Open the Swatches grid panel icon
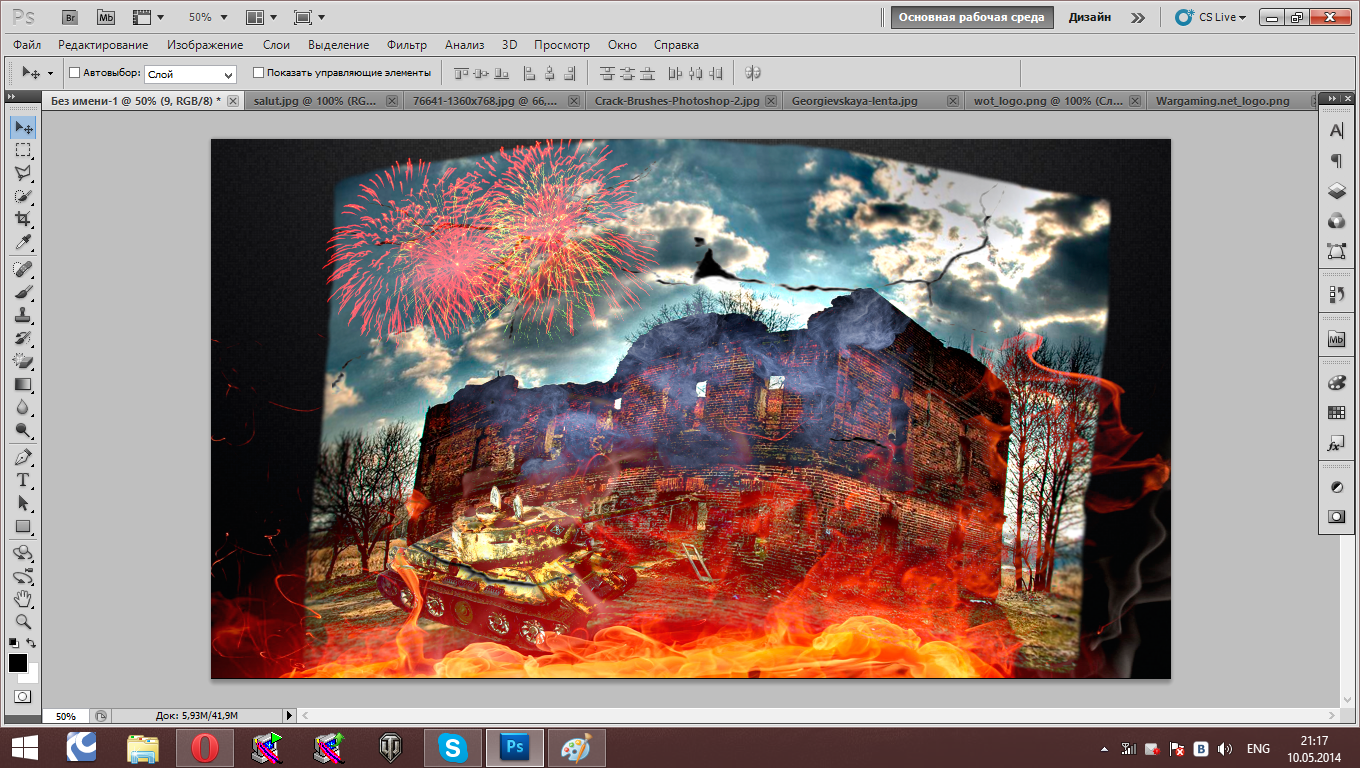This screenshot has width=1360, height=768. click(1336, 413)
